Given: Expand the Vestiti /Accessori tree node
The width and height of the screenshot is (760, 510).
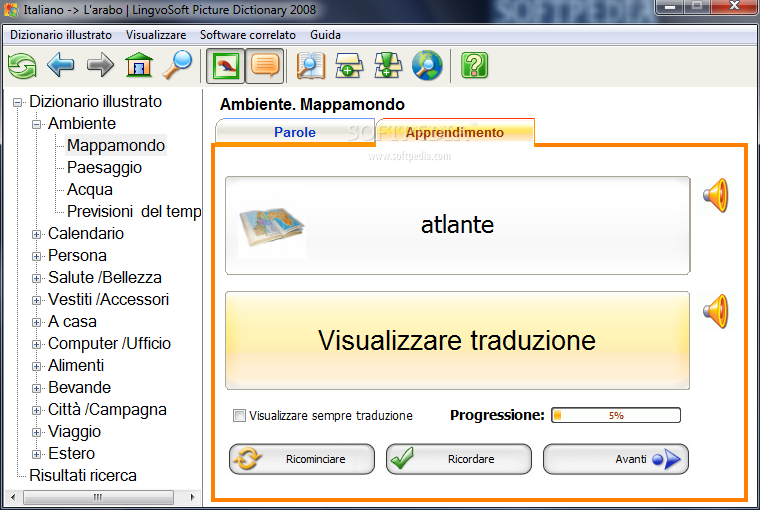Looking at the screenshot, I should tap(37, 301).
